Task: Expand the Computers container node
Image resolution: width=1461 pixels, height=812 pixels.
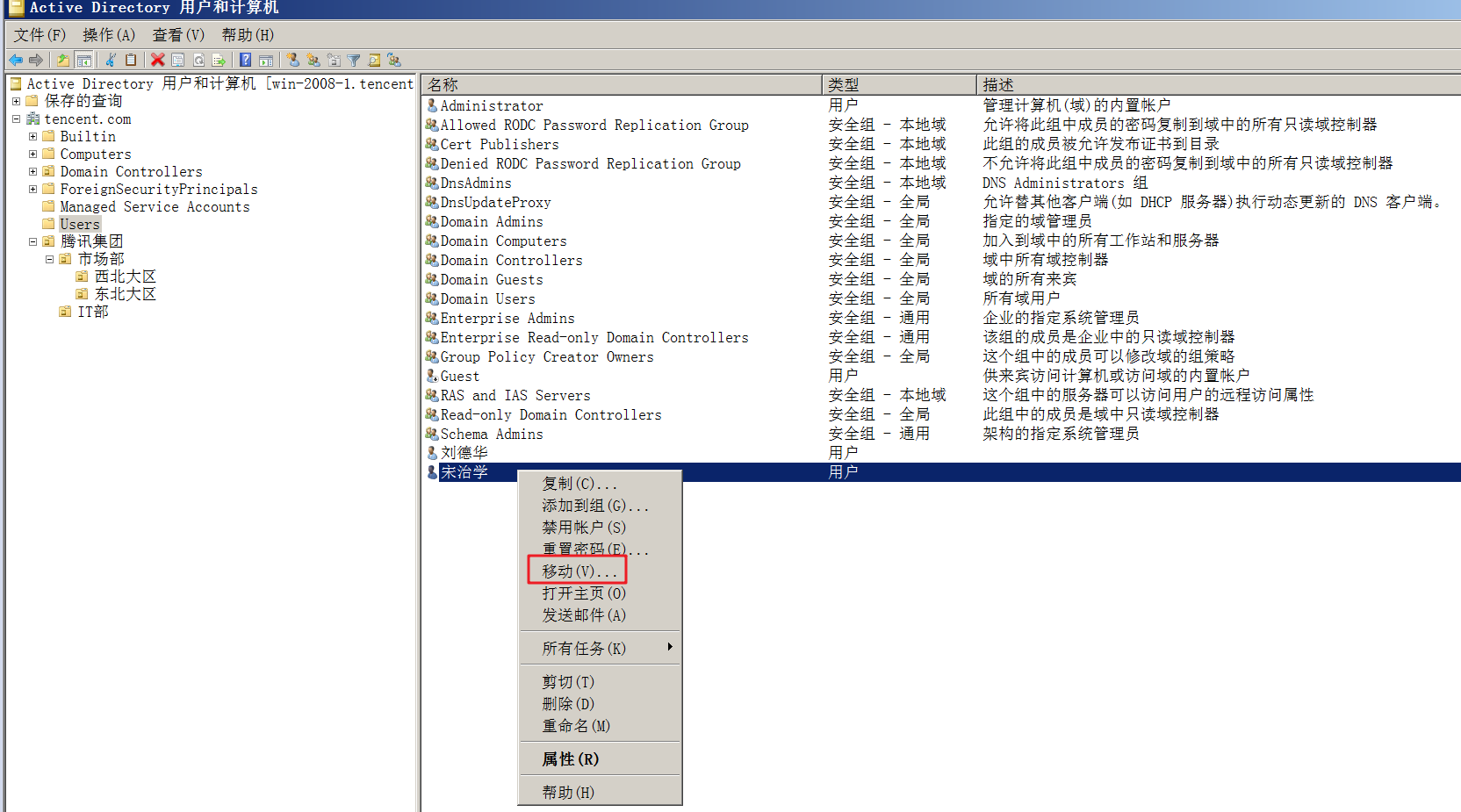Action: [32, 154]
